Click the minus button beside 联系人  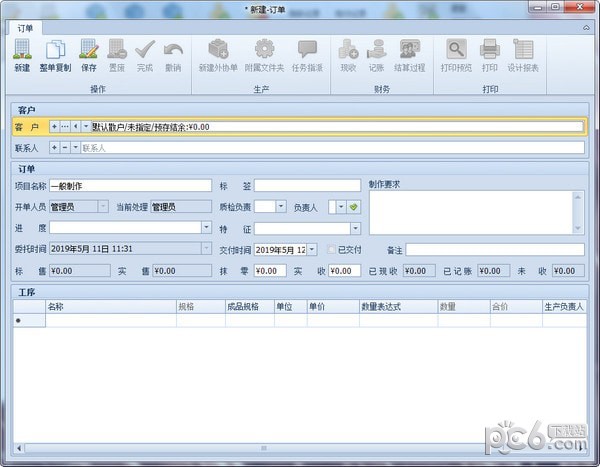(x=64, y=147)
